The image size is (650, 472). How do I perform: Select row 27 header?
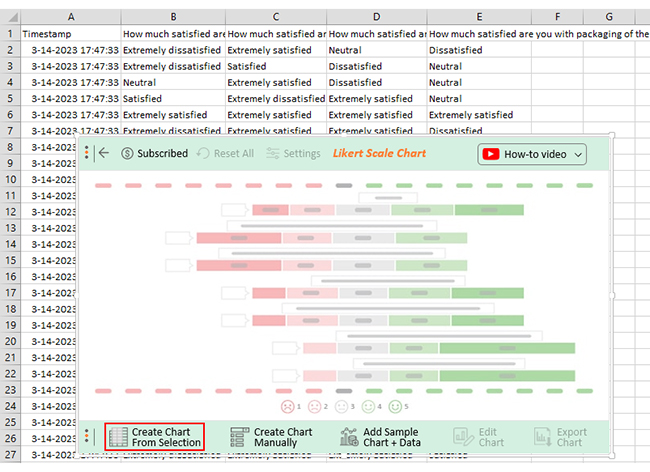[10, 455]
